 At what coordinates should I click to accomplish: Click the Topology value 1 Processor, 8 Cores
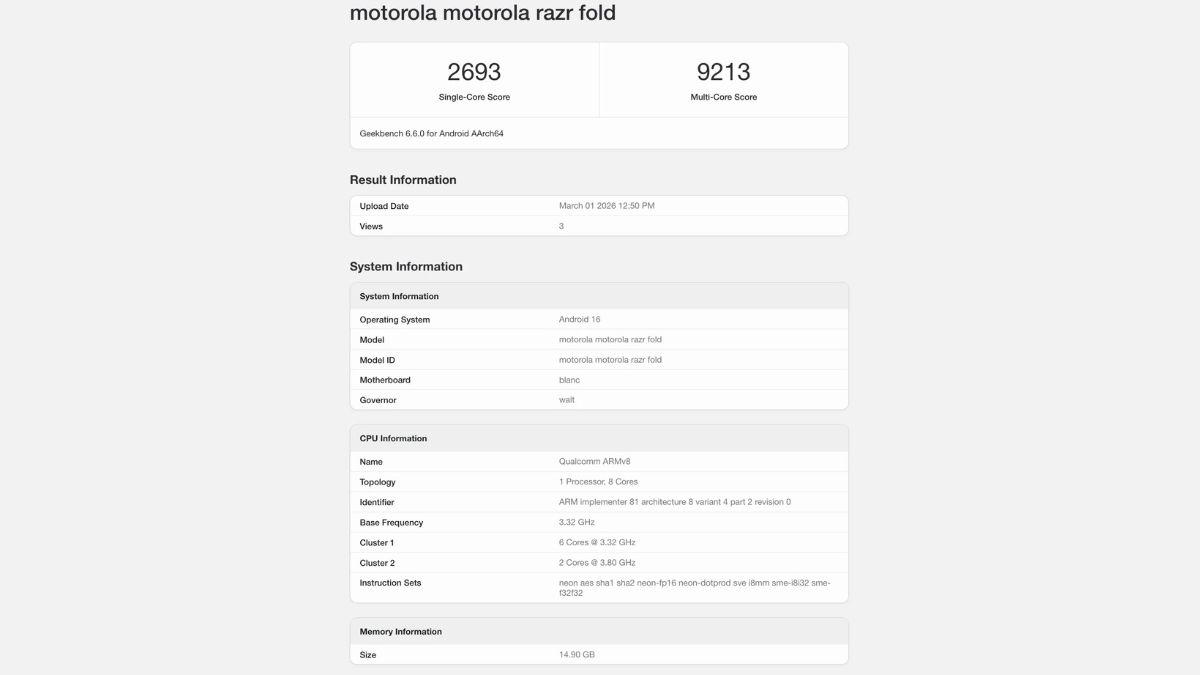598,482
